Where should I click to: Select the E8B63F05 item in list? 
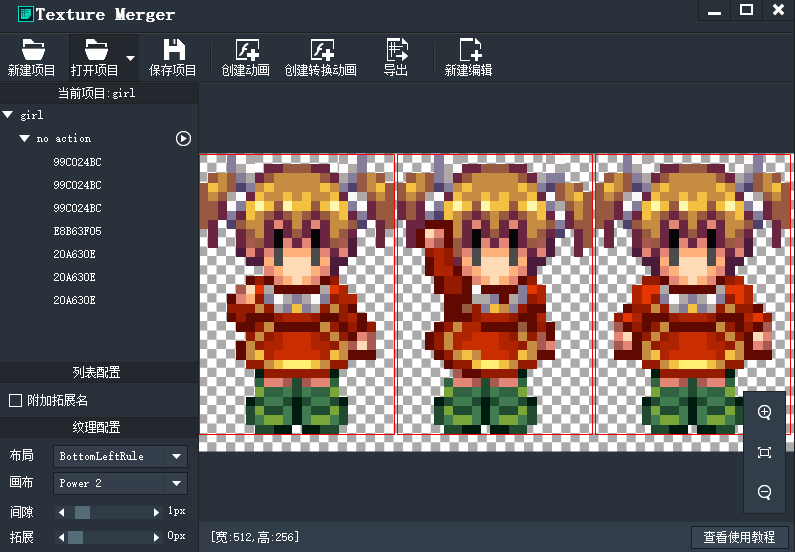pos(77,231)
